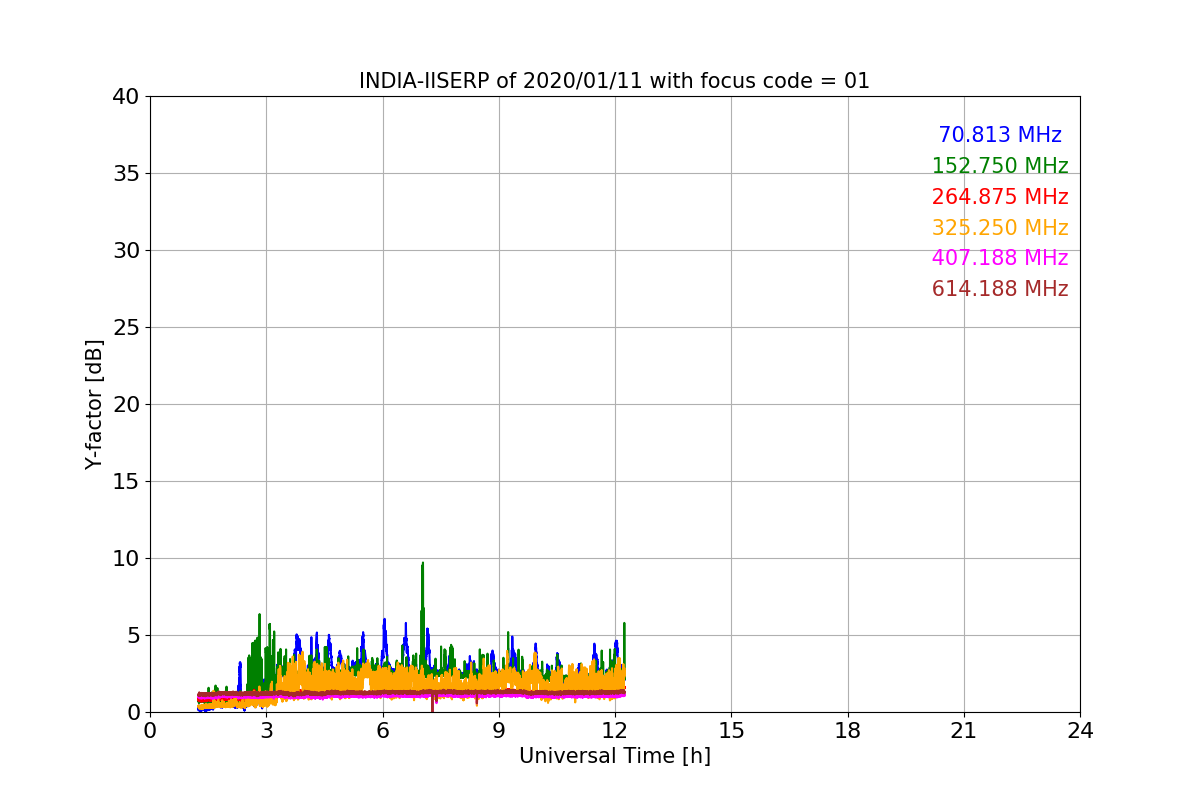Click x-axis tick label 9
The height and width of the screenshot is (800, 1200).
(x=499, y=731)
